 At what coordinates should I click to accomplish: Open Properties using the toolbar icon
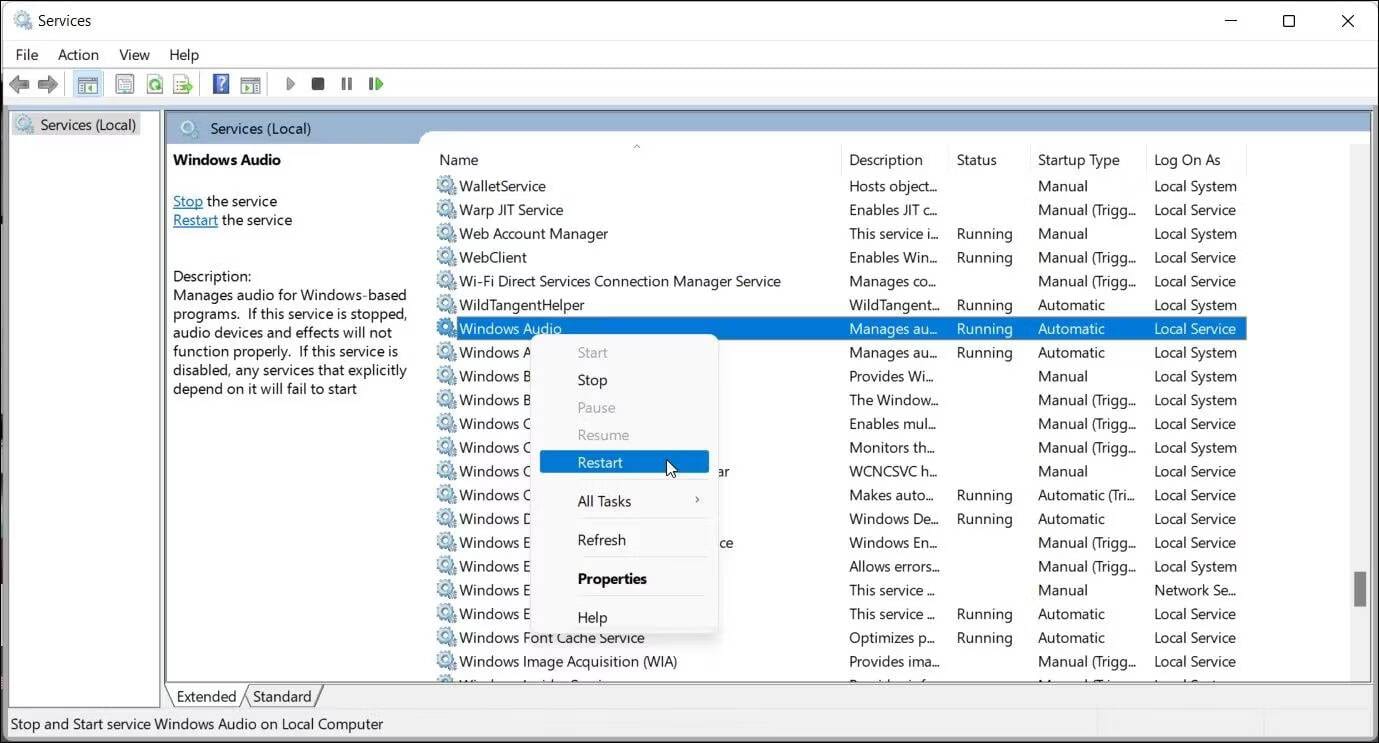[124, 84]
